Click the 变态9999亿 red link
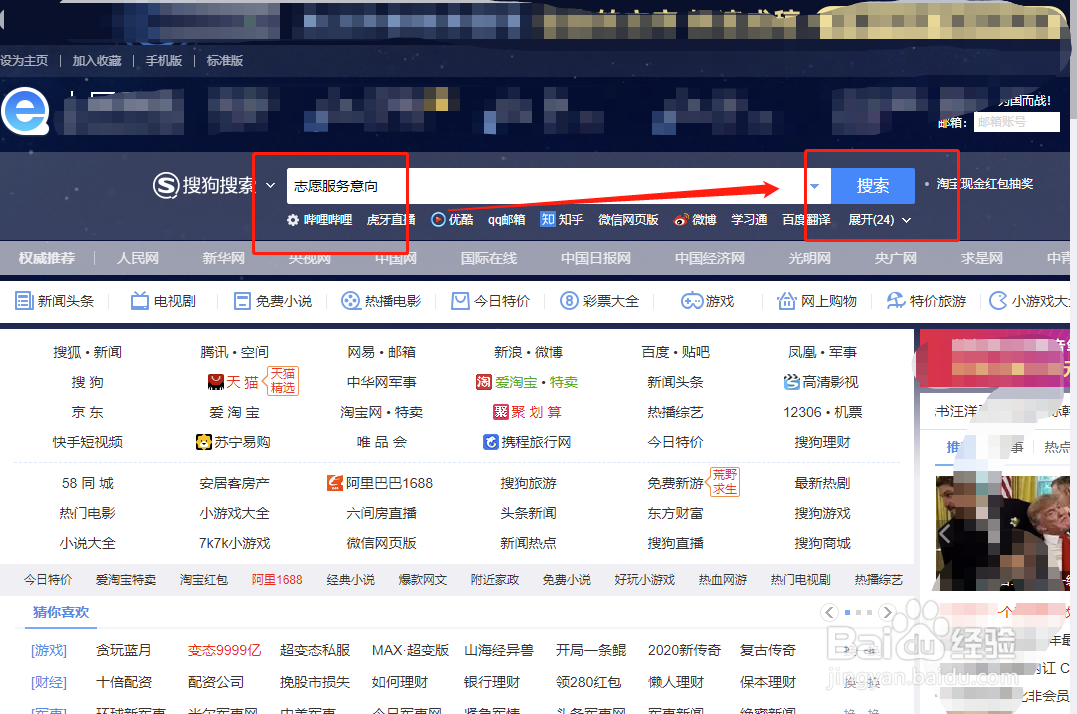1077x714 pixels. click(225, 650)
